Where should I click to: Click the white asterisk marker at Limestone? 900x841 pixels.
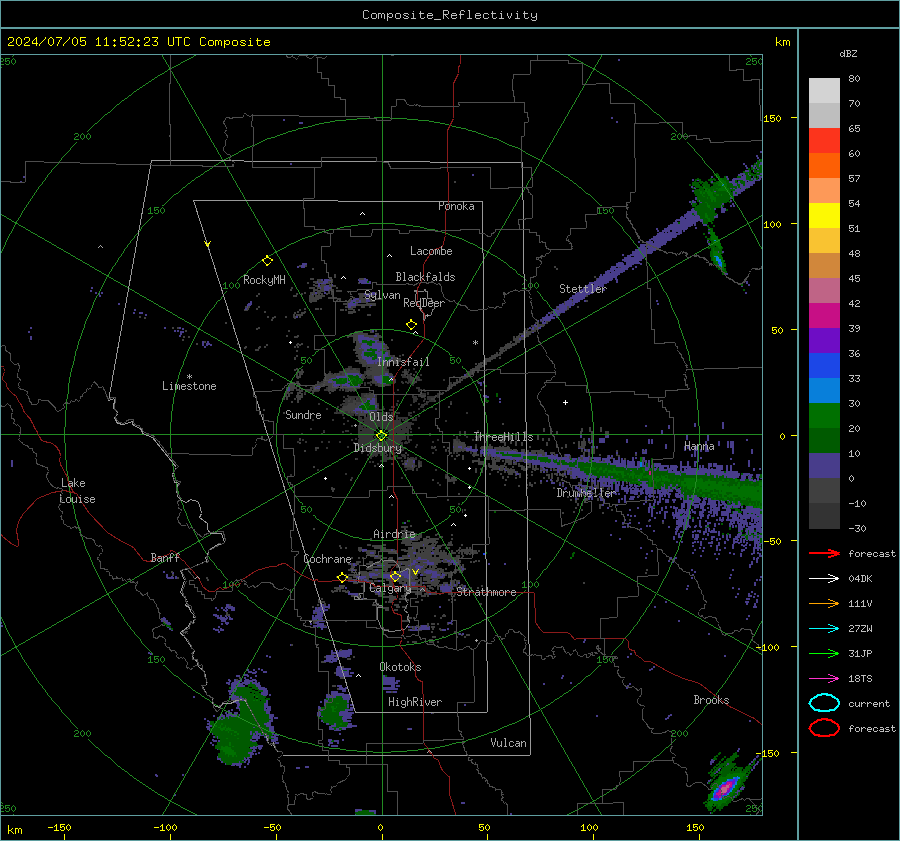pyautogui.click(x=189, y=377)
